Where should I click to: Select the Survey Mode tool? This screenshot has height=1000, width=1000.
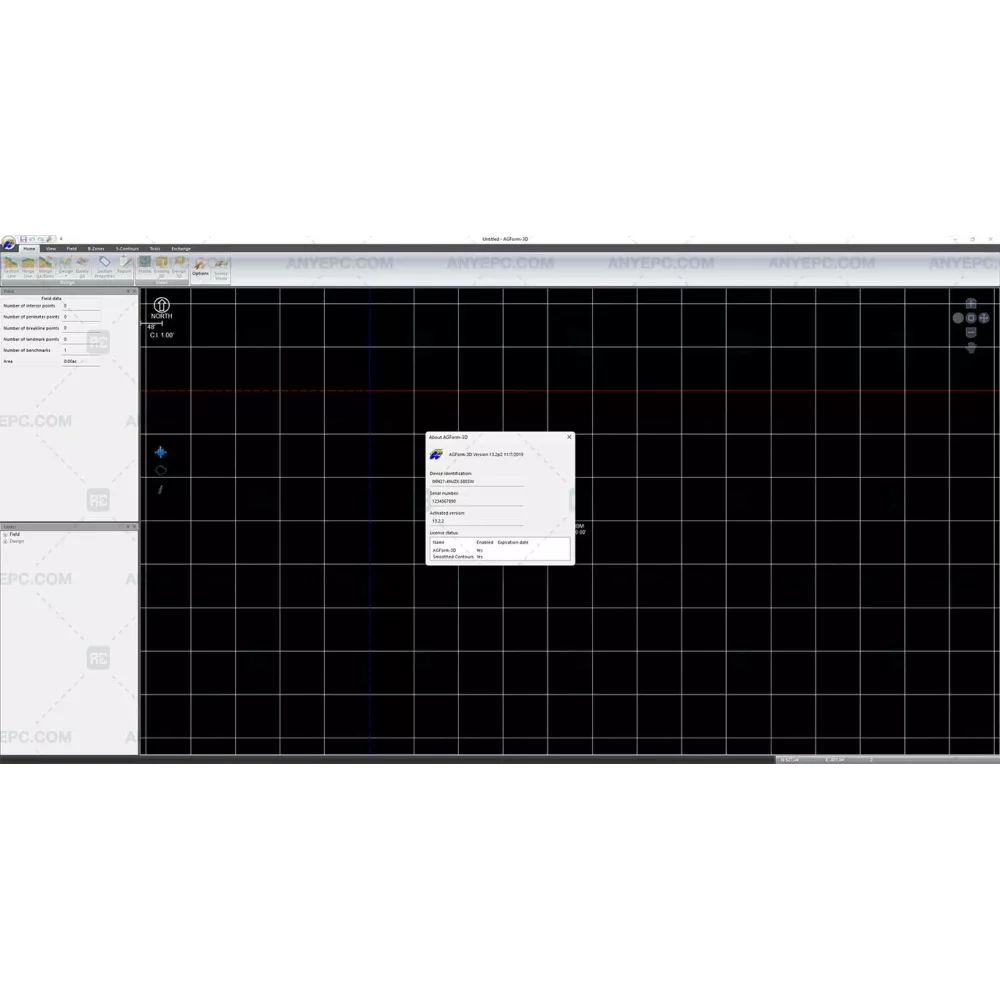[220, 268]
